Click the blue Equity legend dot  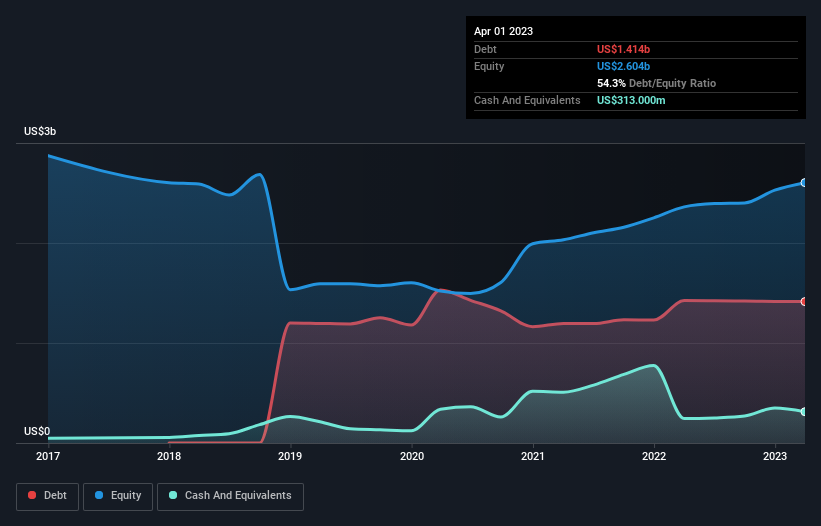[99, 495]
